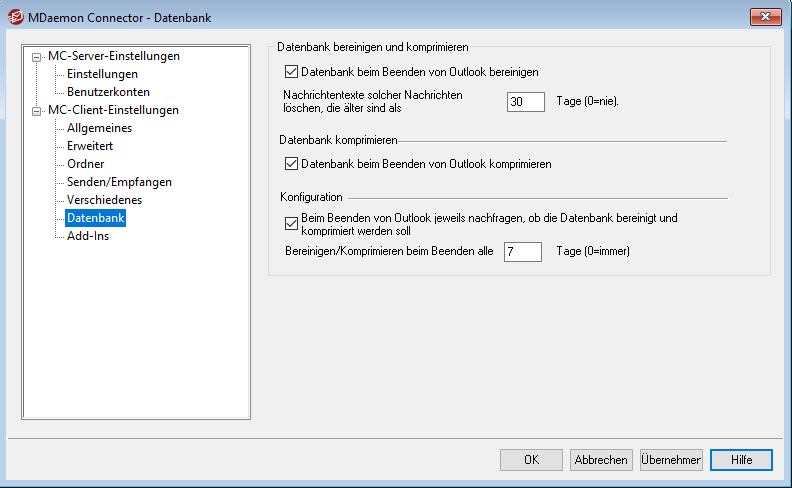Disable the 'jeweils nachfragen' confirmation checkbox
This screenshot has width=792, height=488.
click(292, 224)
